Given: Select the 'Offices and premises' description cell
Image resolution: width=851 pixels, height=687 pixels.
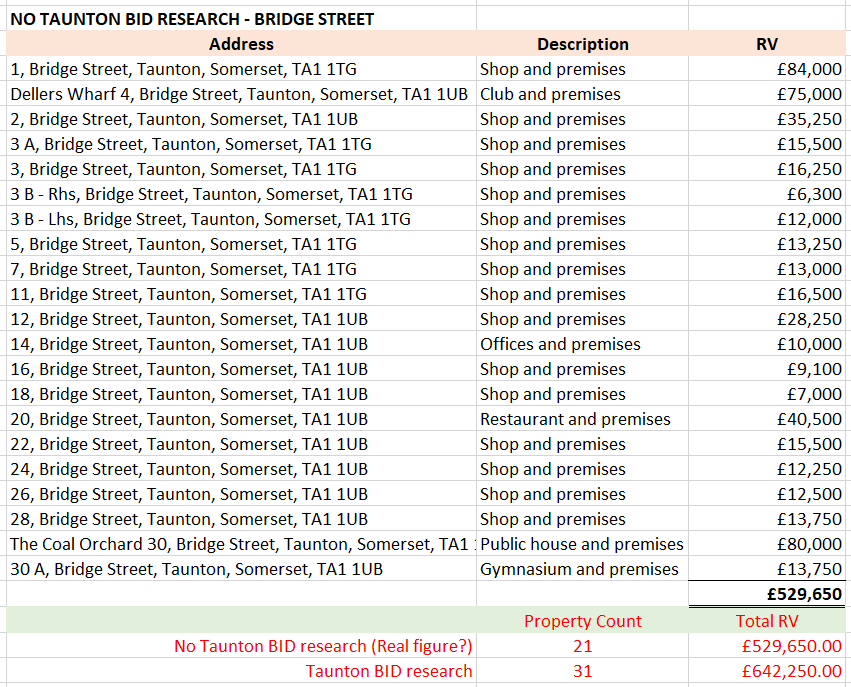Looking at the screenshot, I should (582, 344).
